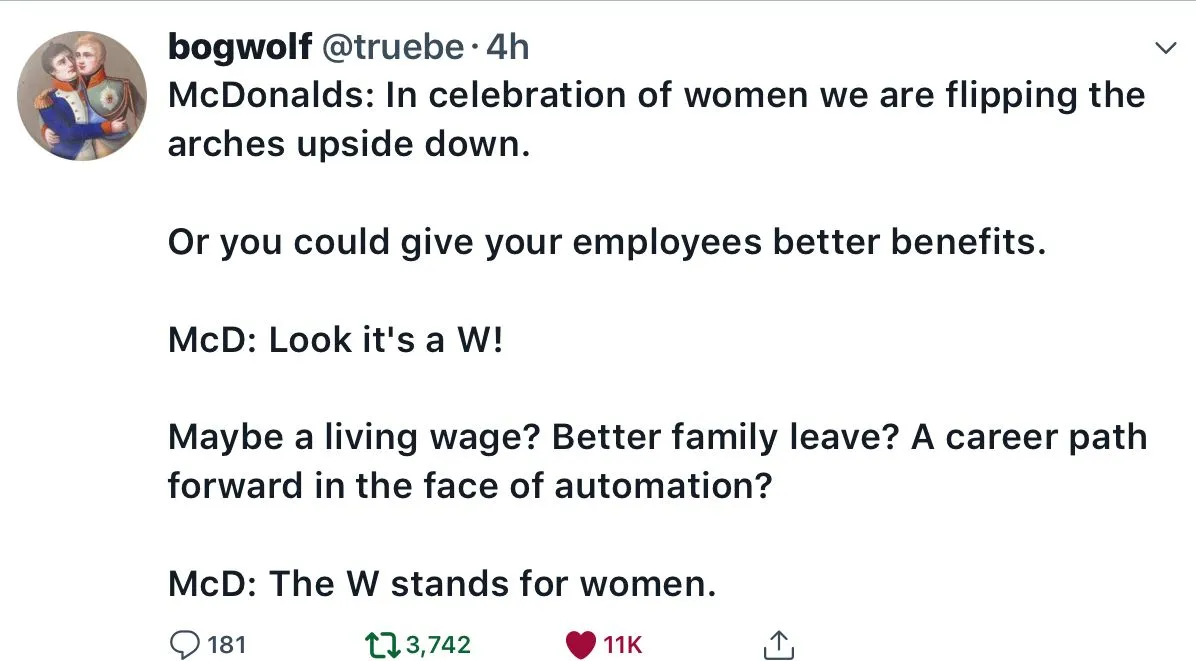This screenshot has height=661, width=1196.
Task: Click the 181 replies count
Action: coord(227,644)
